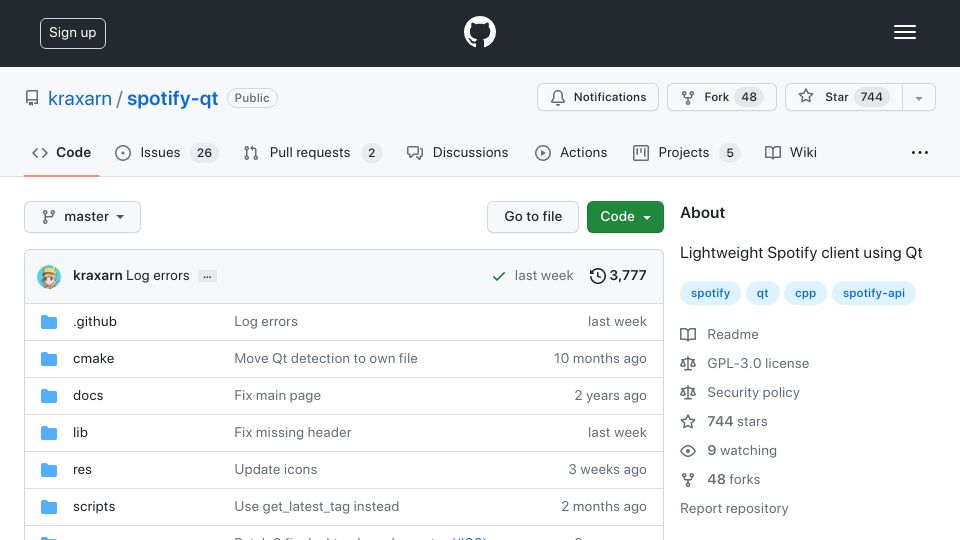The height and width of the screenshot is (540, 960).
Task: Open the kraxarn user profile link
Action: (80, 98)
